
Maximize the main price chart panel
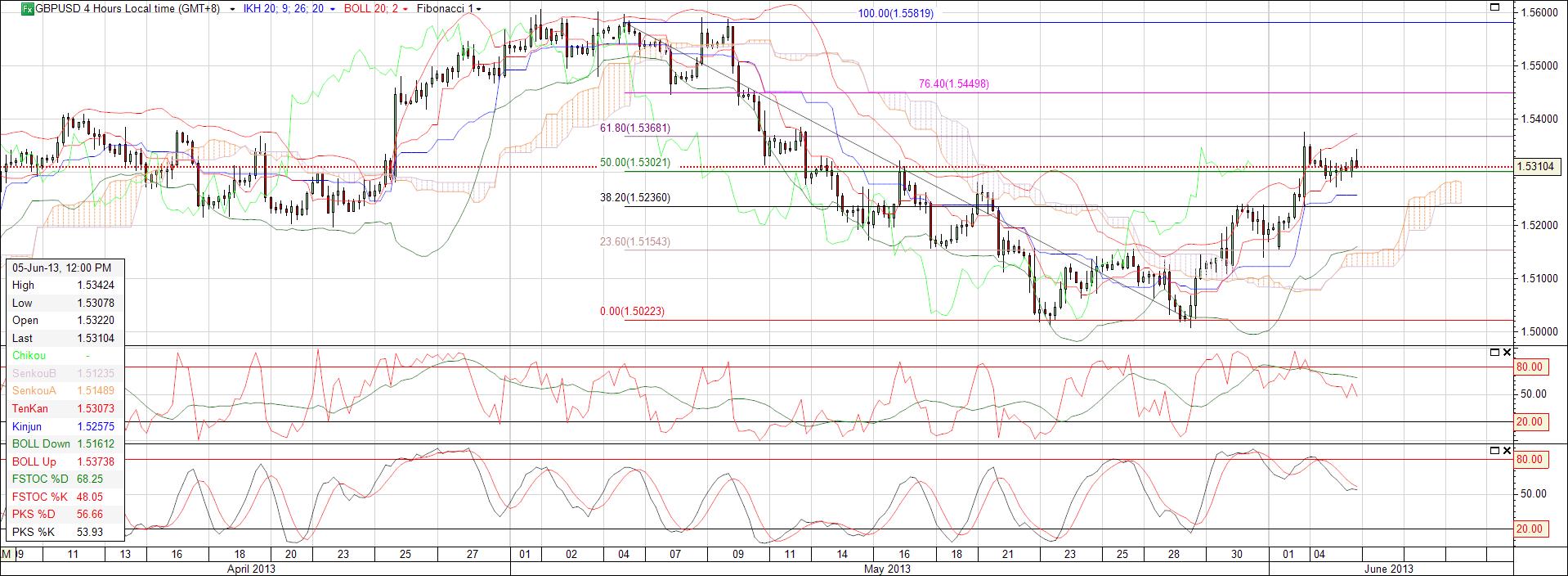pyautogui.click(x=1495, y=7)
